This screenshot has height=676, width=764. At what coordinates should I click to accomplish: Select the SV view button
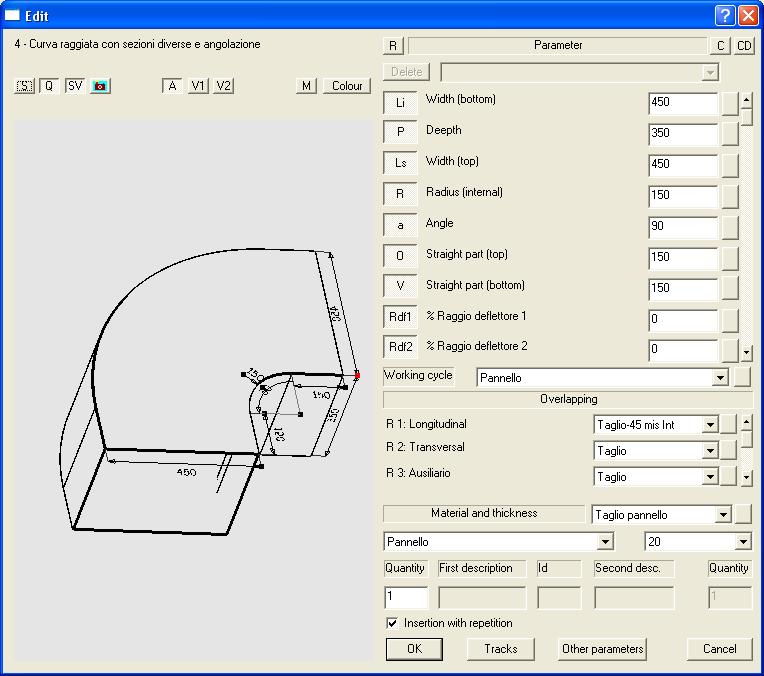[x=75, y=86]
